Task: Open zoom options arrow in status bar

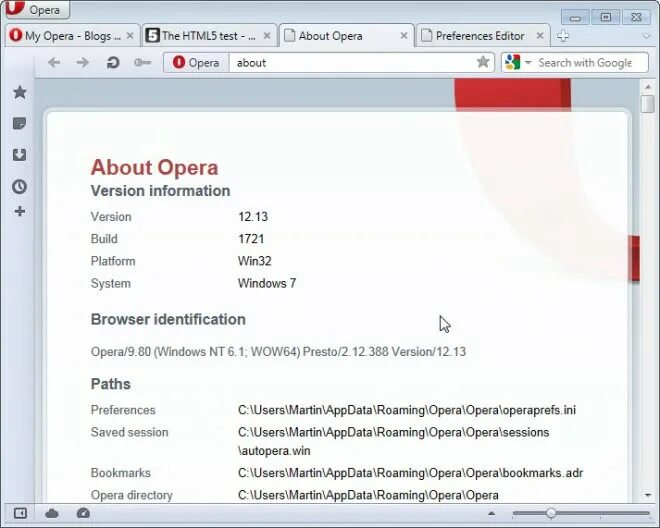Action: tap(491, 513)
